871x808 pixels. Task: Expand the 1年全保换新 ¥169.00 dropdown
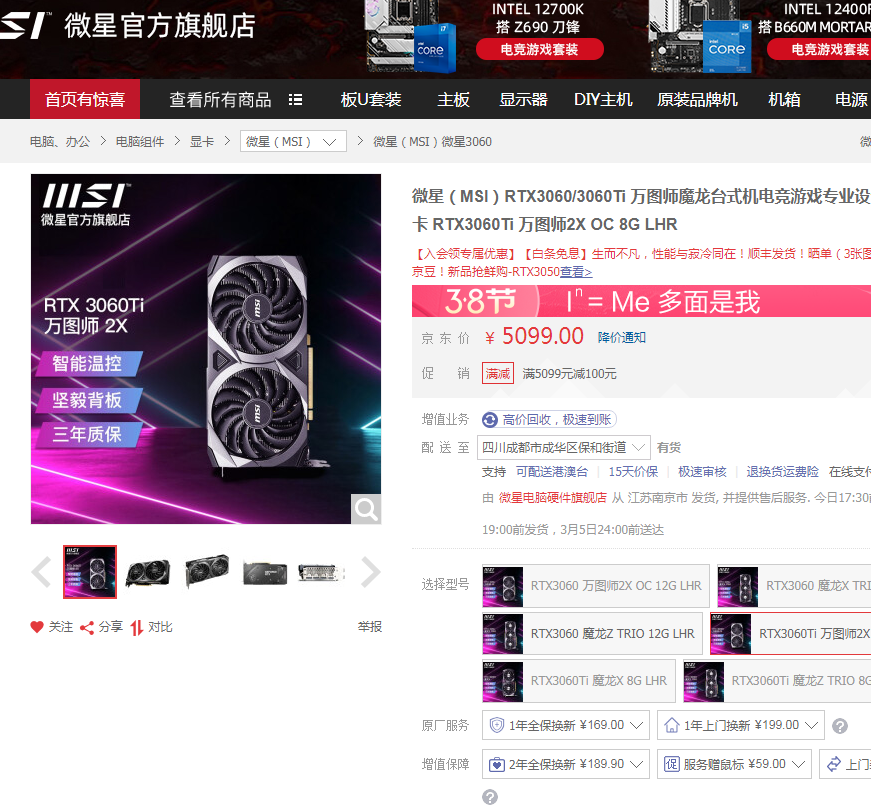point(565,725)
